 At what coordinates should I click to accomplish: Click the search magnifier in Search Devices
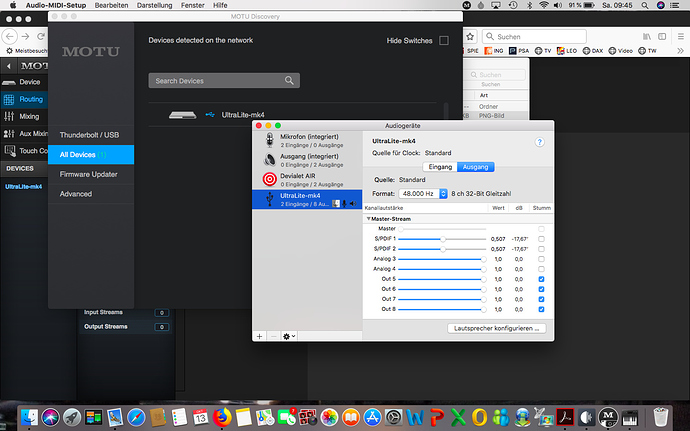click(x=289, y=80)
